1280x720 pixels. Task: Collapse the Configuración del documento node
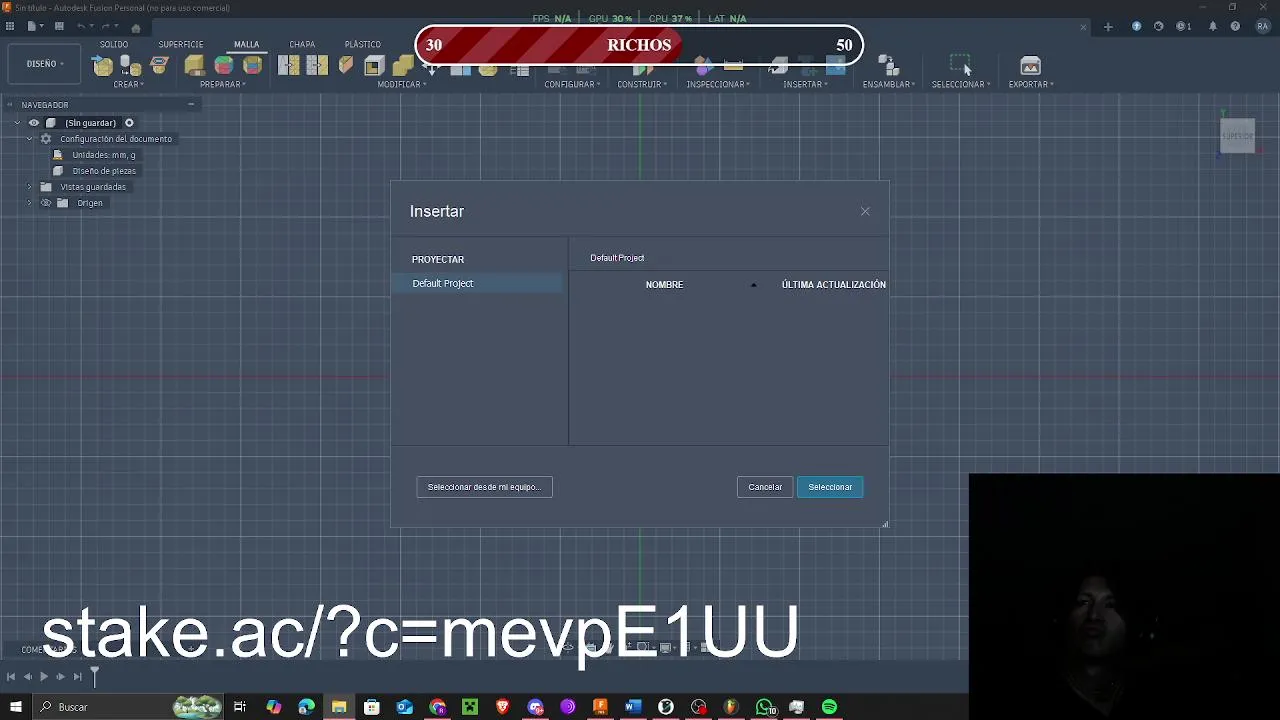[30, 139]
